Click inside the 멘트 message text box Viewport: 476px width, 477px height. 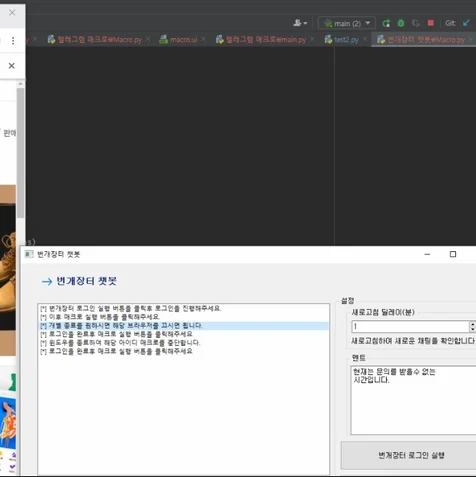tap(413, 400)
